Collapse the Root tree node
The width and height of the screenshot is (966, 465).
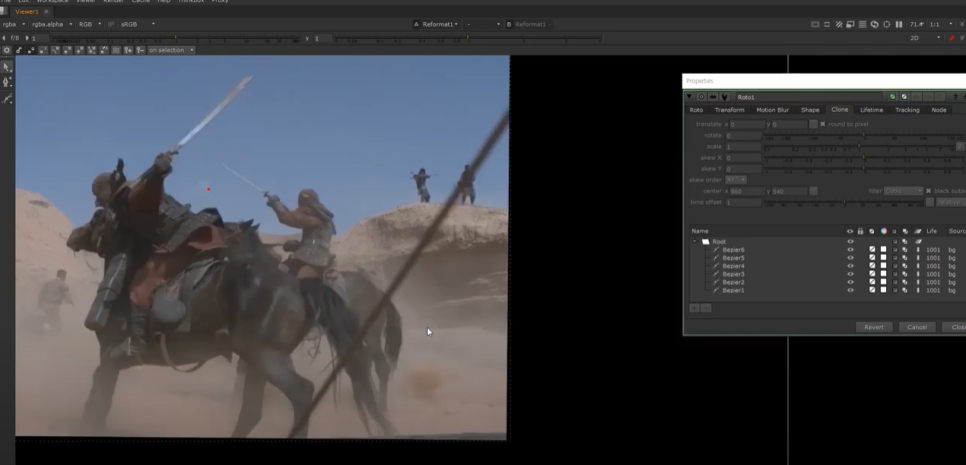[x=695, y=241]
